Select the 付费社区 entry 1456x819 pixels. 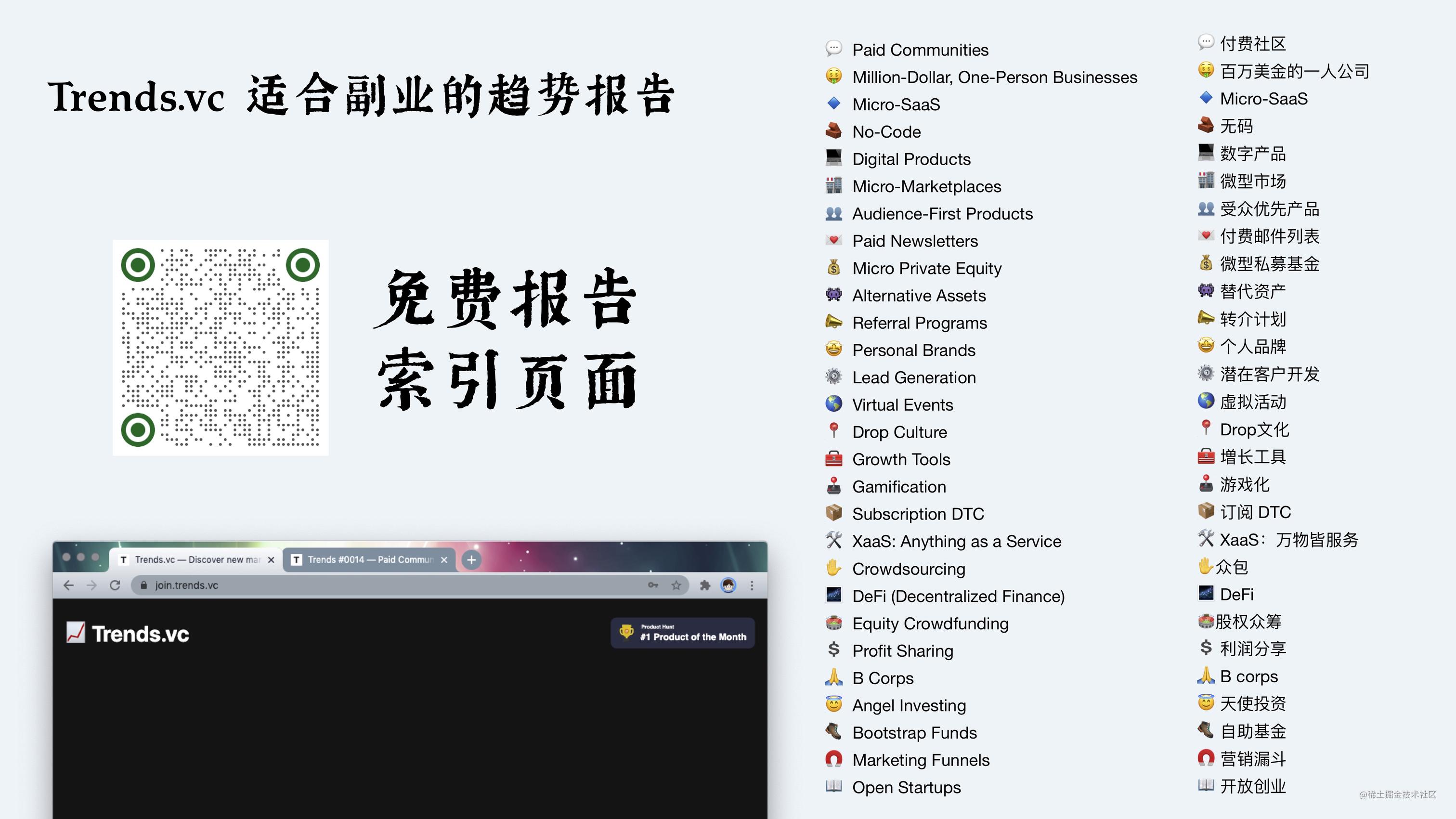[x=1252, y=43]
